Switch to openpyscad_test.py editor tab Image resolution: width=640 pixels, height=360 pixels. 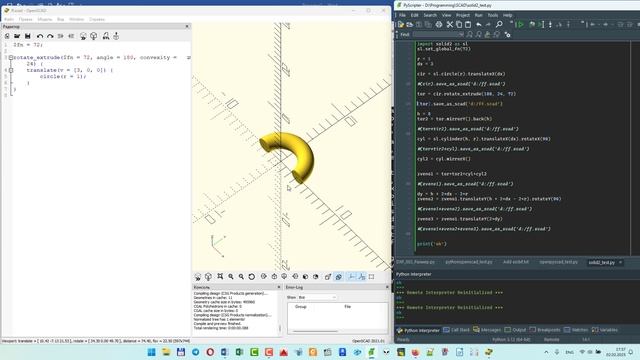pyautogui.click(x=558, y=262)
